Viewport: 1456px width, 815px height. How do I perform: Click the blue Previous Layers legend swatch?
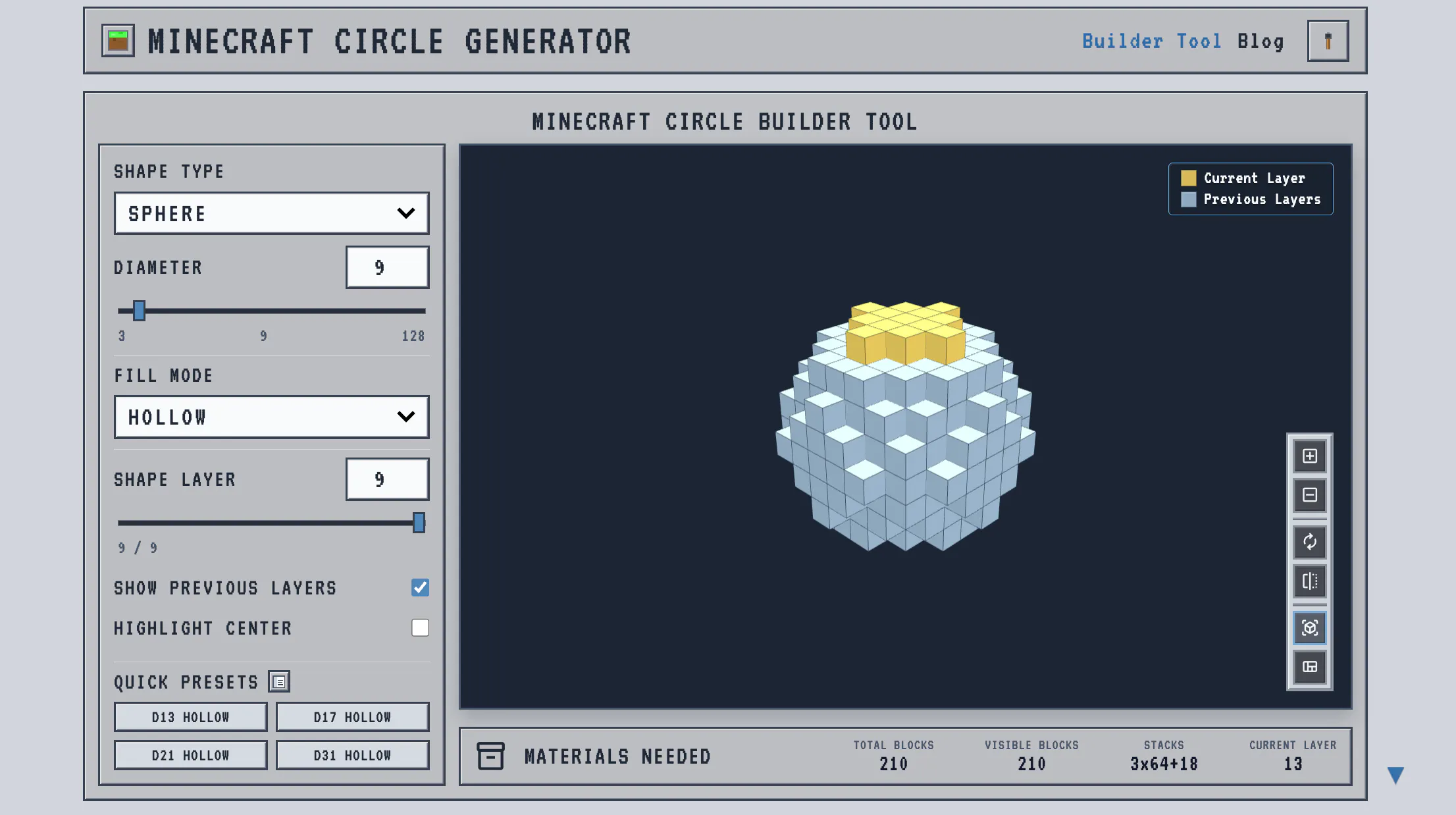point(1188,199)
